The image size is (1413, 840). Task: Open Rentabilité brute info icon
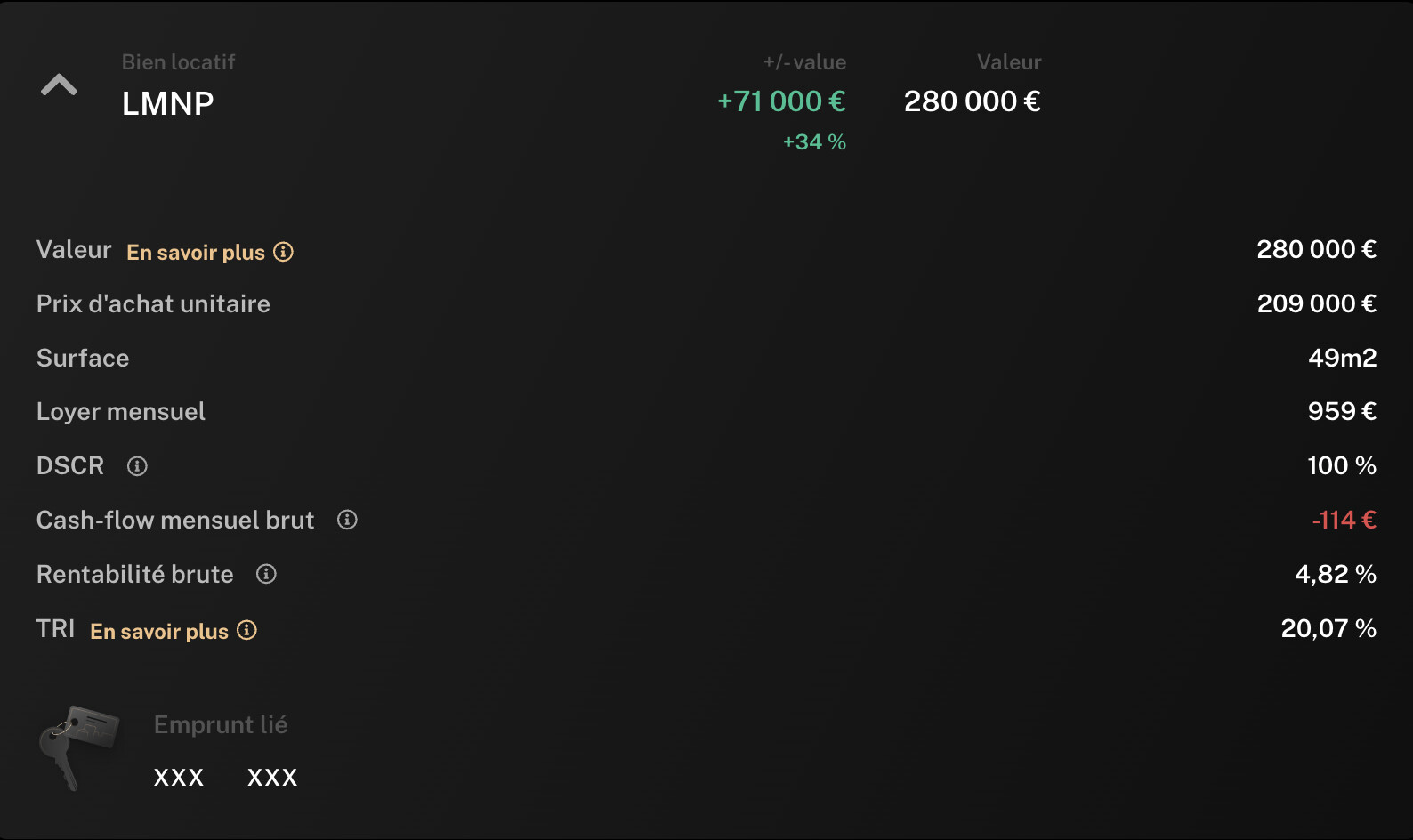266,575
